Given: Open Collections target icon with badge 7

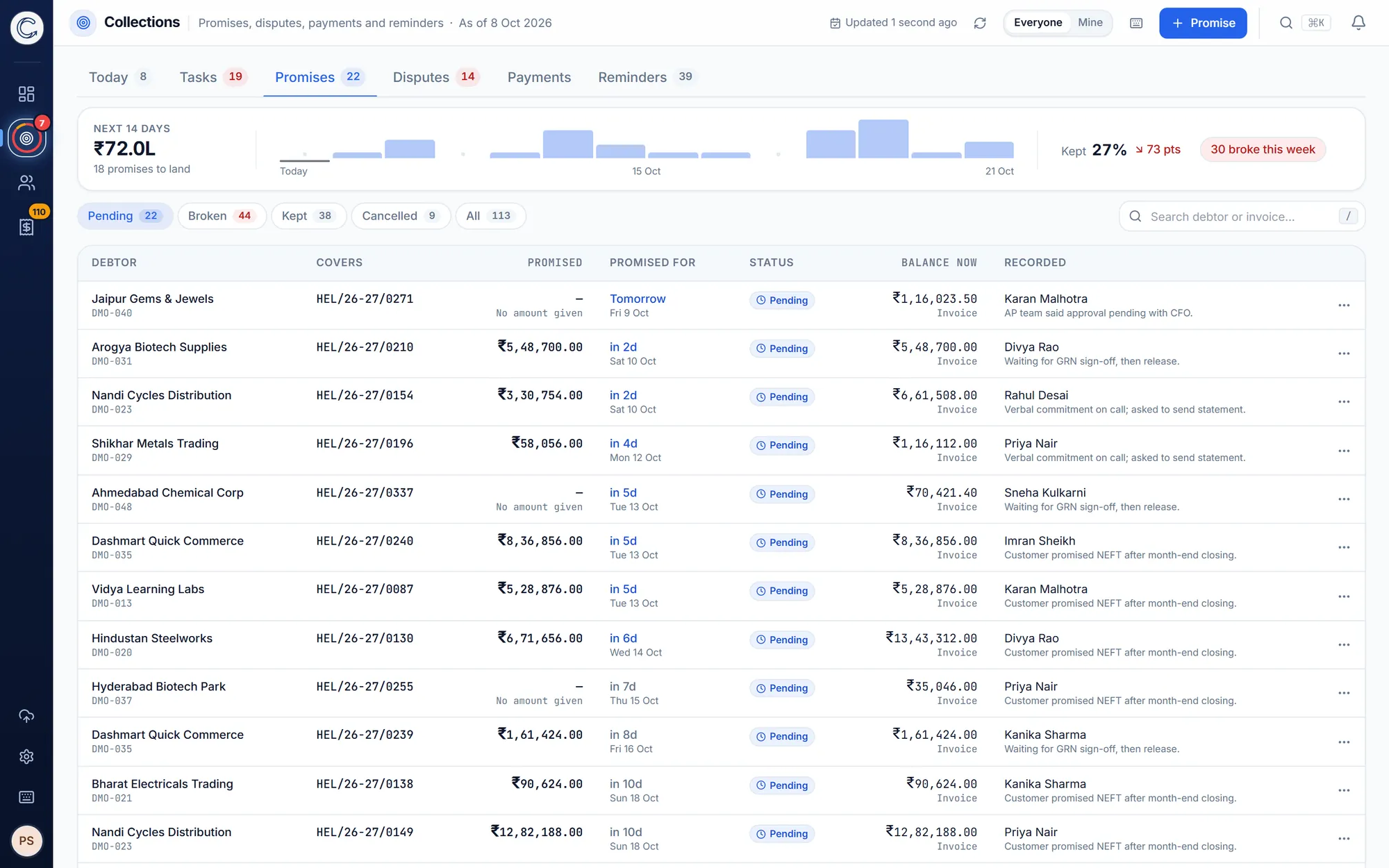Looking at the screenshot, I should coord(26,138).
